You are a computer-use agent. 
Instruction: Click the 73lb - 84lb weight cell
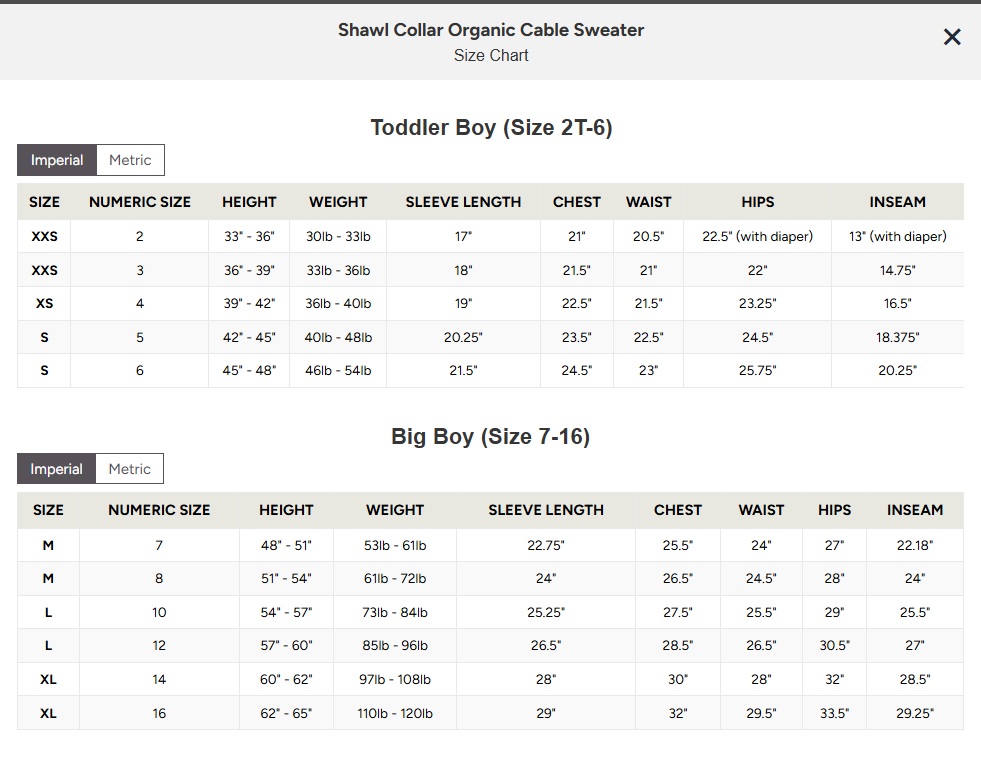pyautogui.click(x=395, y=612)
